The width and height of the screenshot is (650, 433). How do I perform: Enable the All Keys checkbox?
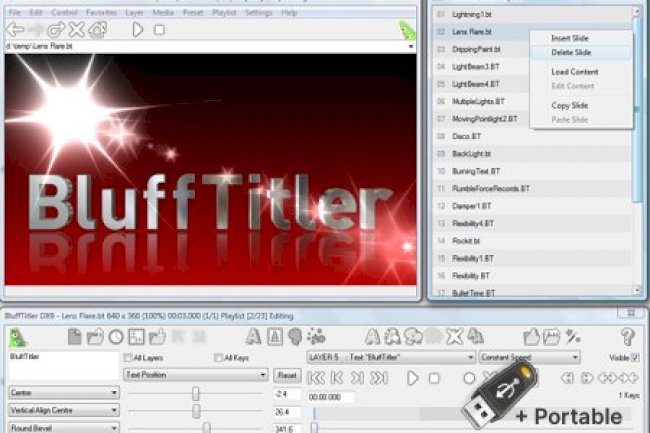pyautogui.click(x=218, y=357)
